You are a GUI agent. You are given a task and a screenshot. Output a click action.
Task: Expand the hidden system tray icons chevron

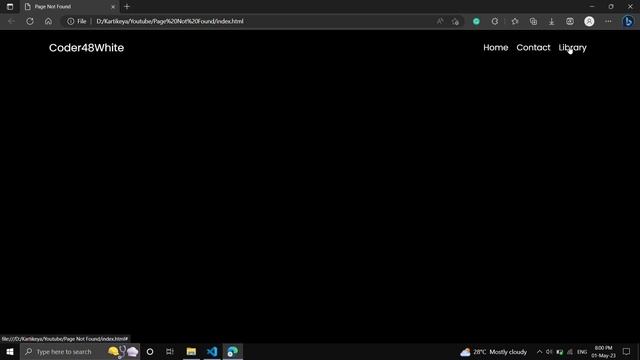pyautogui.click(x=539, y=351)
